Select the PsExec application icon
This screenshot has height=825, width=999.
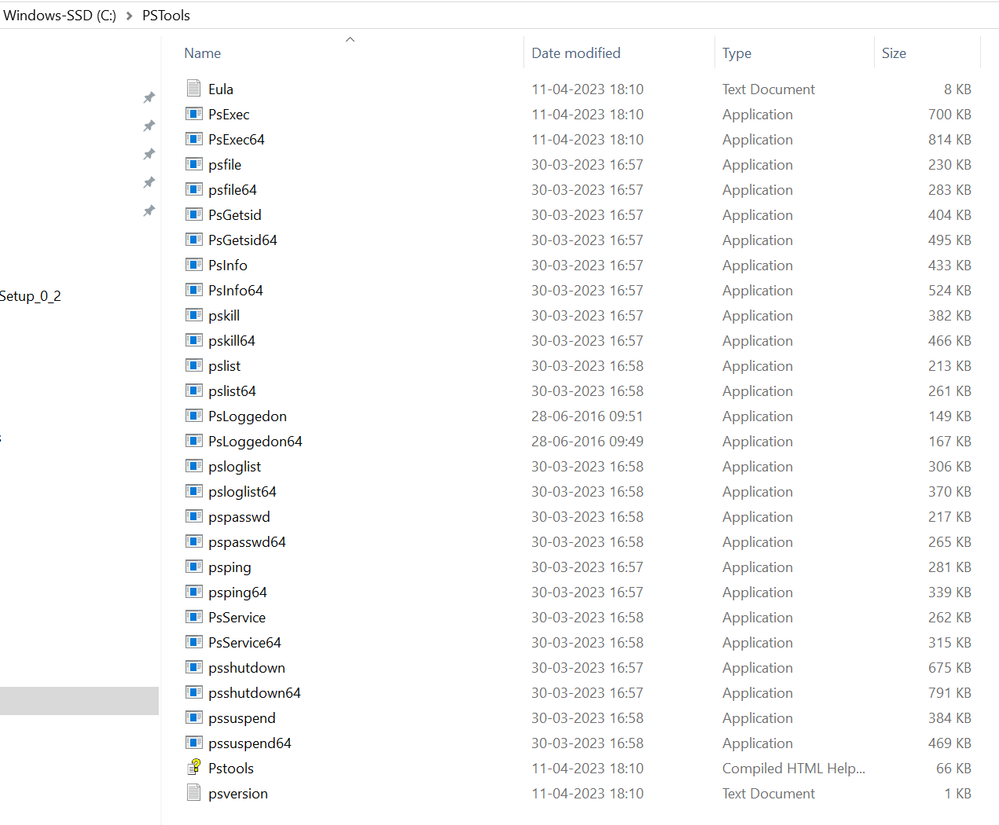(x=194, y=114)
